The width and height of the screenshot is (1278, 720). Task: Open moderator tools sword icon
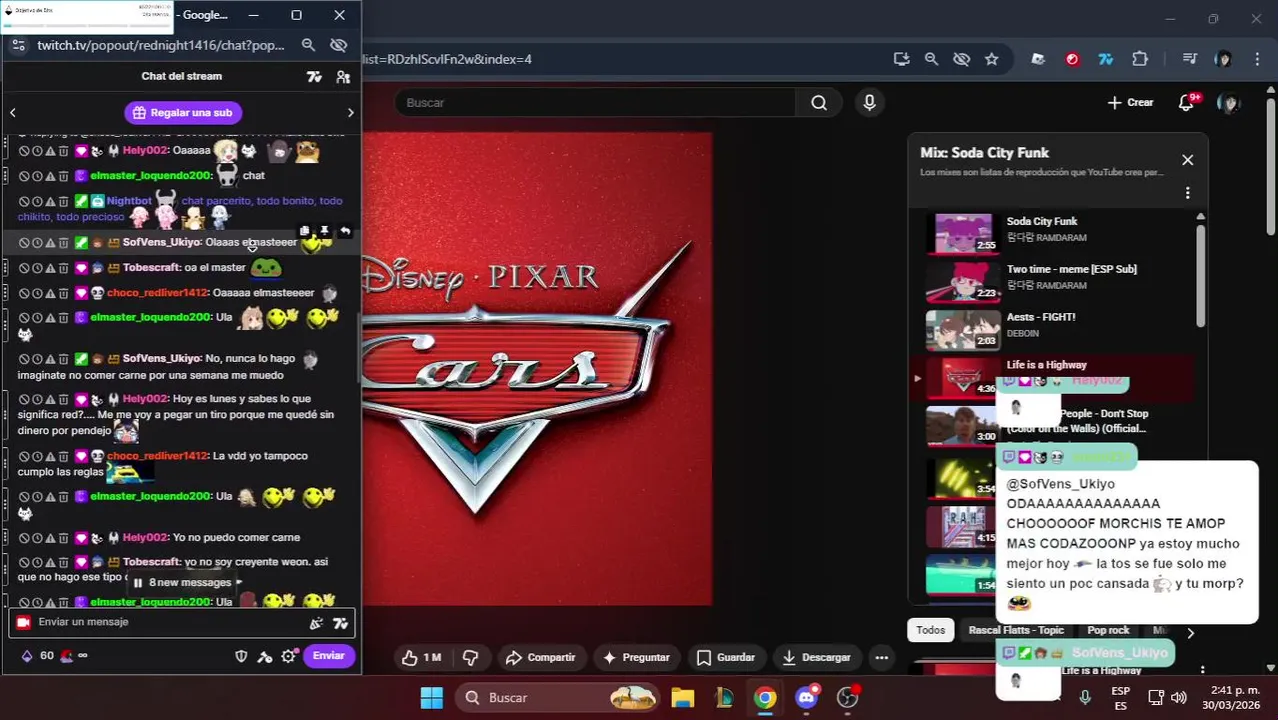[x=265, y=656]
